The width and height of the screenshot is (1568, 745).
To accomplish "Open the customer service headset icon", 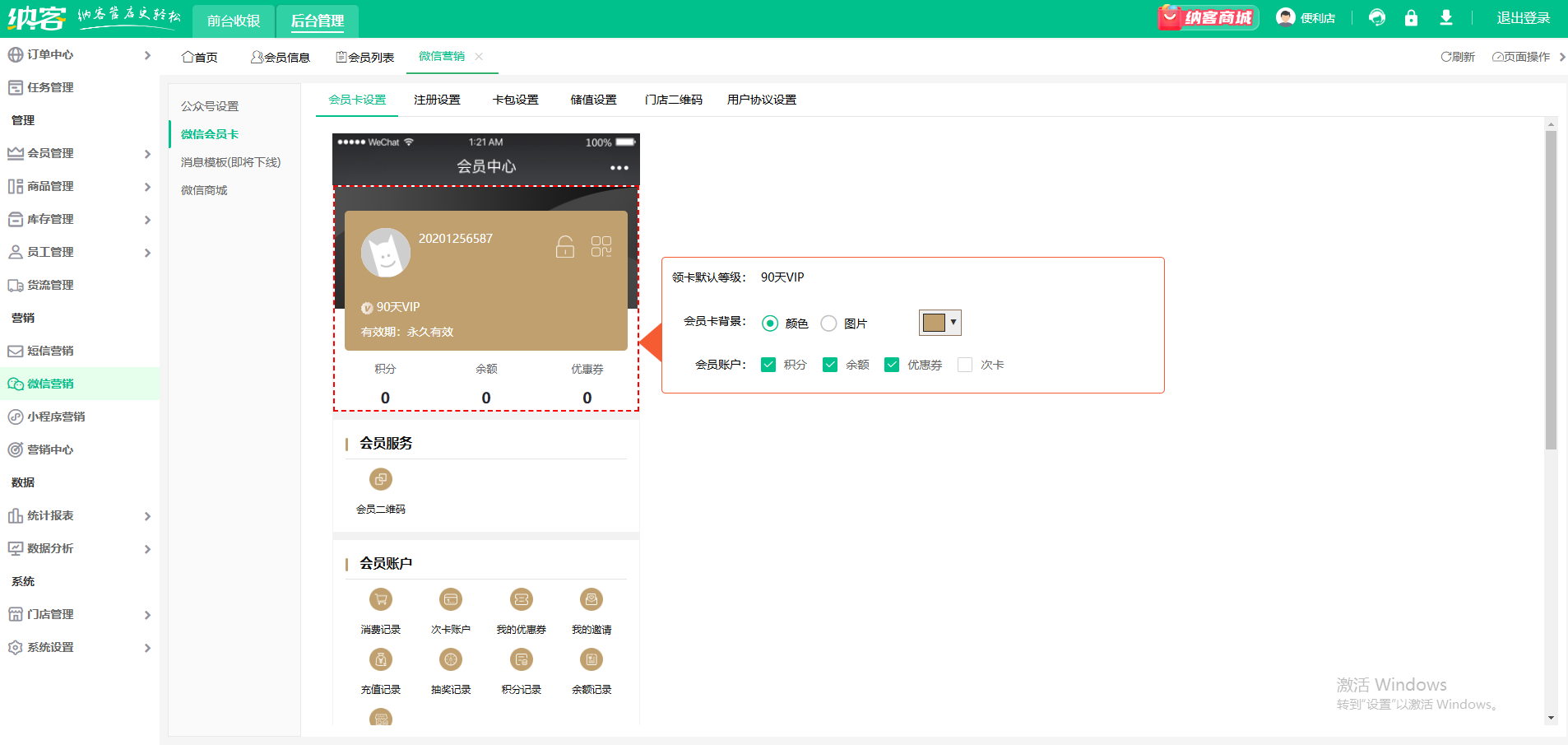I will point(1376,18).
